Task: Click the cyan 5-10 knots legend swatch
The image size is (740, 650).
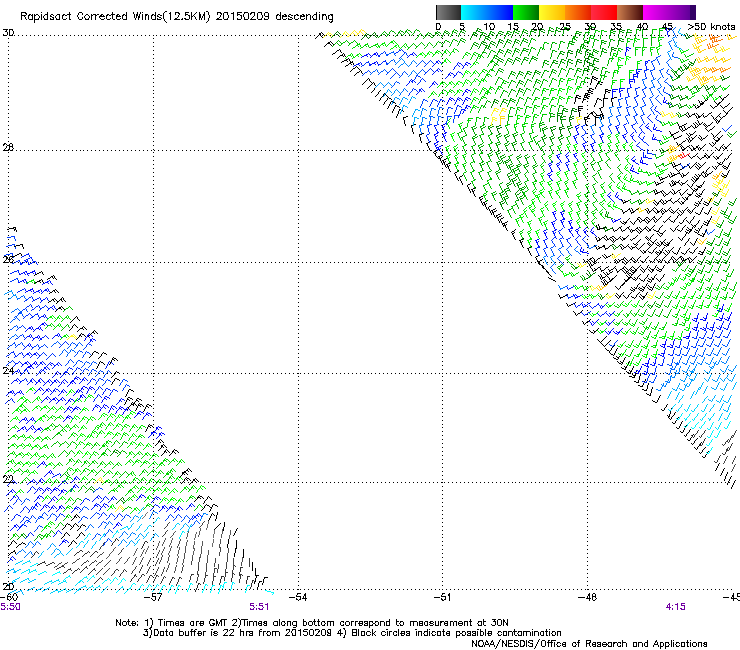Action: 474,12
